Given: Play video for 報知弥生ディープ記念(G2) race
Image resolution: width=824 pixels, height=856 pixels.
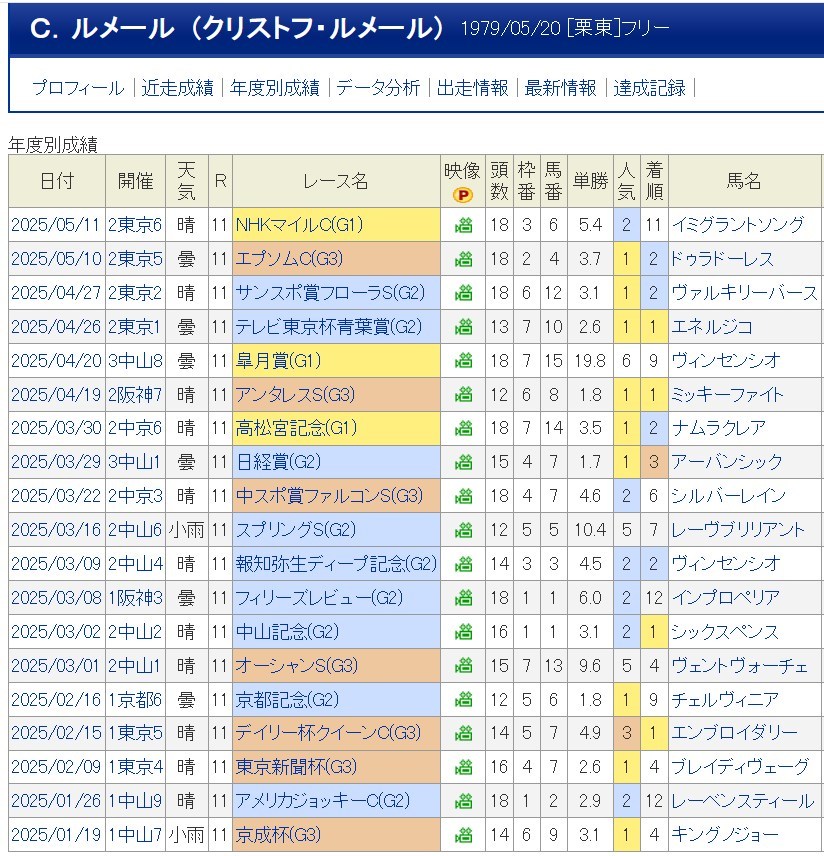Looking at the screenshot, I should tap(463, 564).
